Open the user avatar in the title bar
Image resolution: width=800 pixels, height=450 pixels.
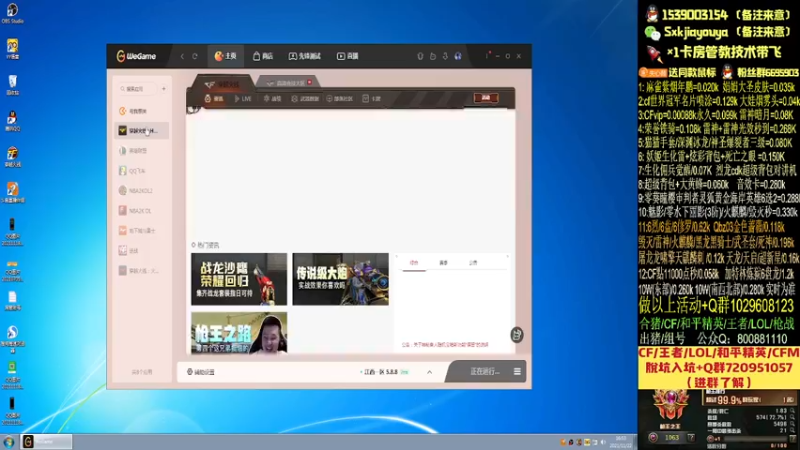coord(458,56)
